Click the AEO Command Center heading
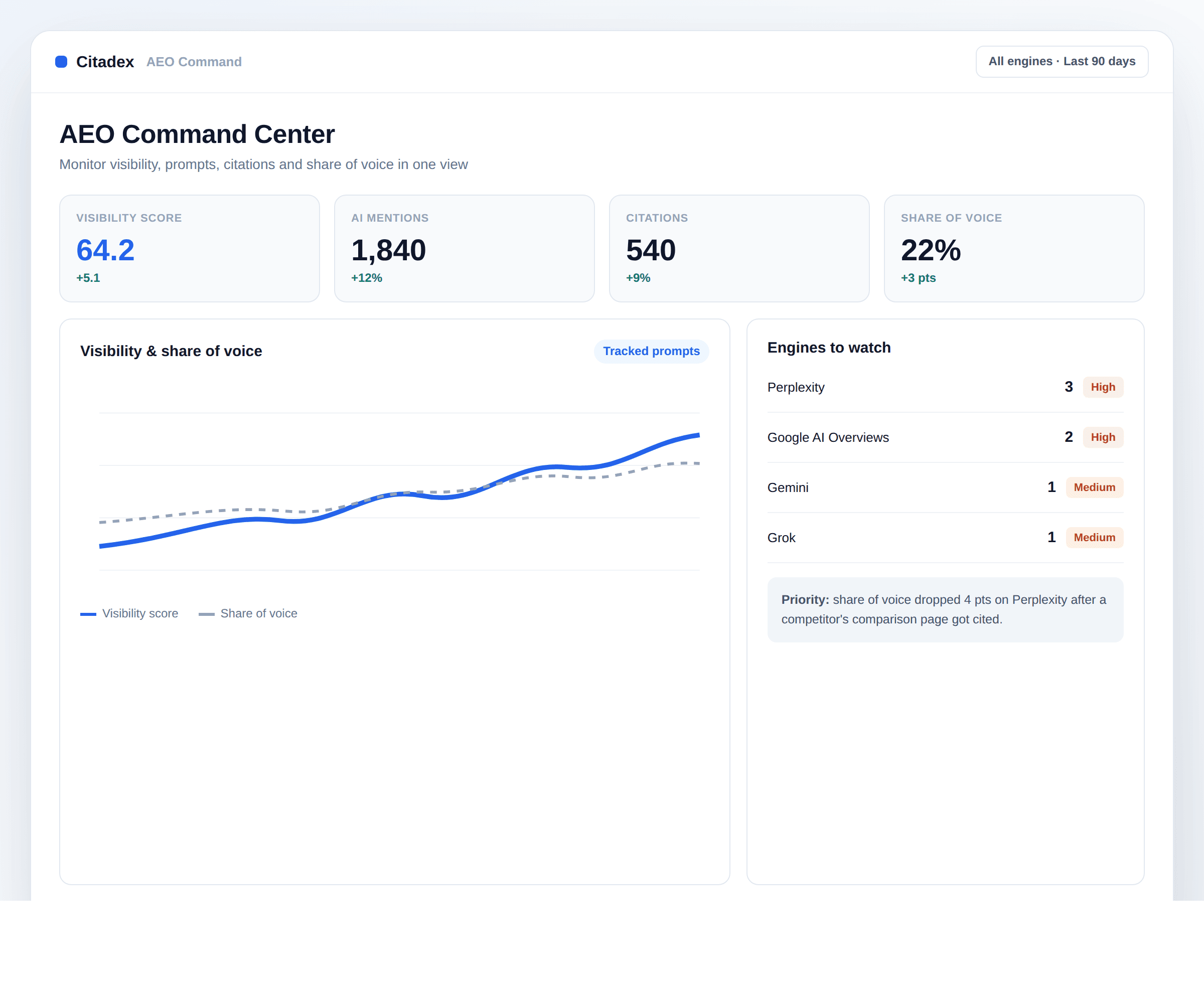 197,134
